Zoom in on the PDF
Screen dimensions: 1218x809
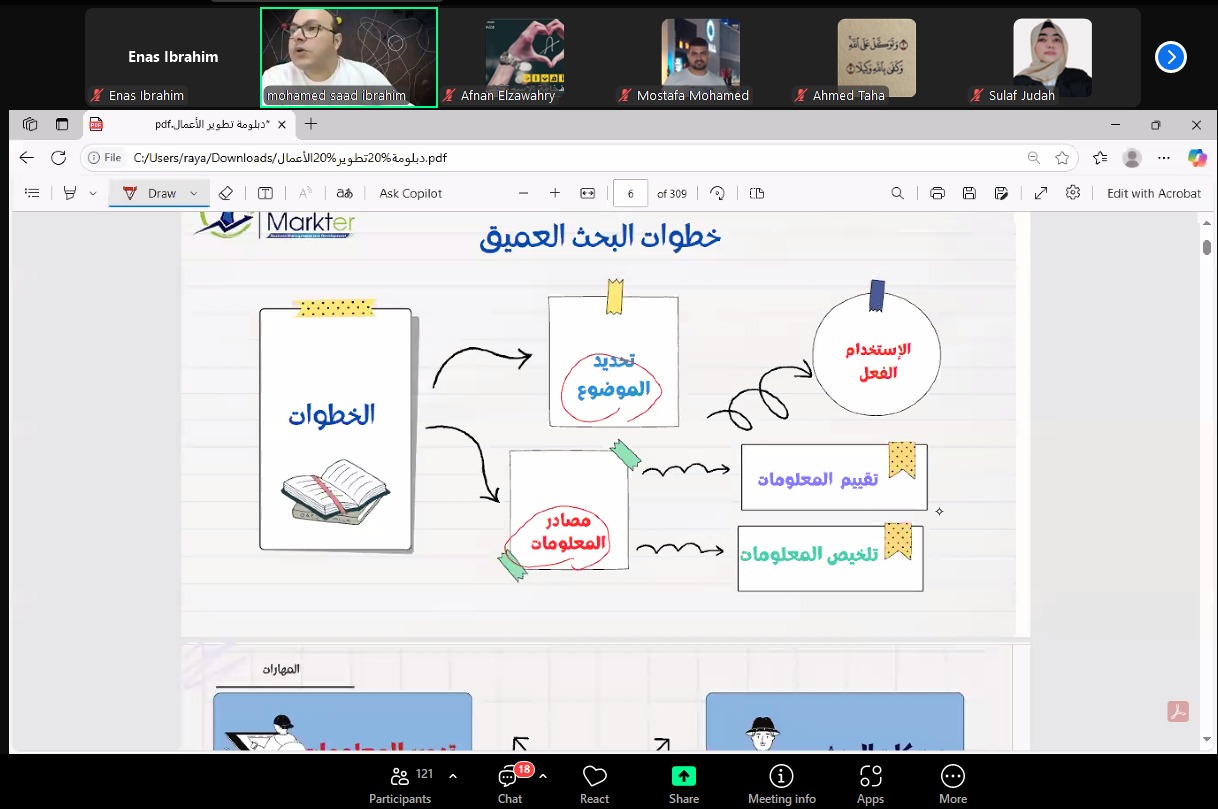[x=555, y=193]
